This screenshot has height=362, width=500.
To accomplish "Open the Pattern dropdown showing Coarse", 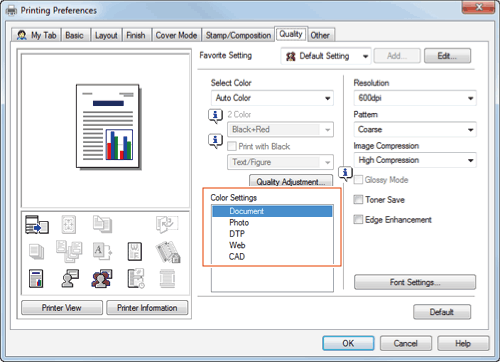I will pyautogui.click(x=415, y=129).
